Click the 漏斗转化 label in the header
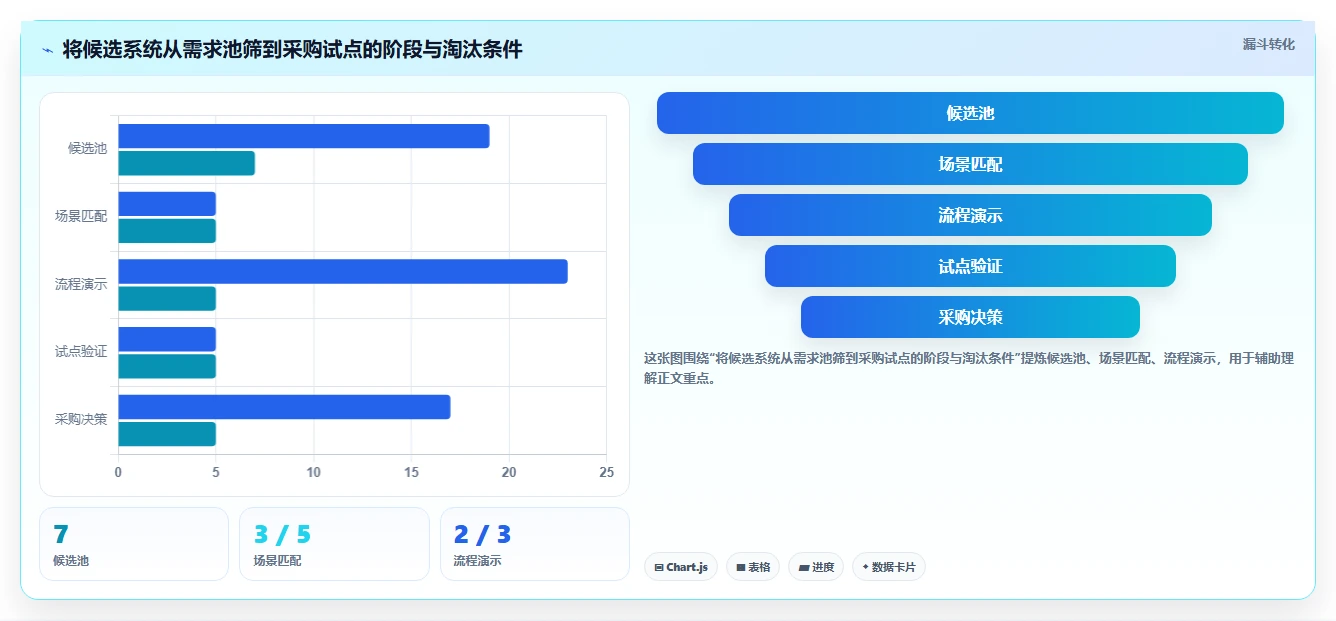 [1269, 44]
